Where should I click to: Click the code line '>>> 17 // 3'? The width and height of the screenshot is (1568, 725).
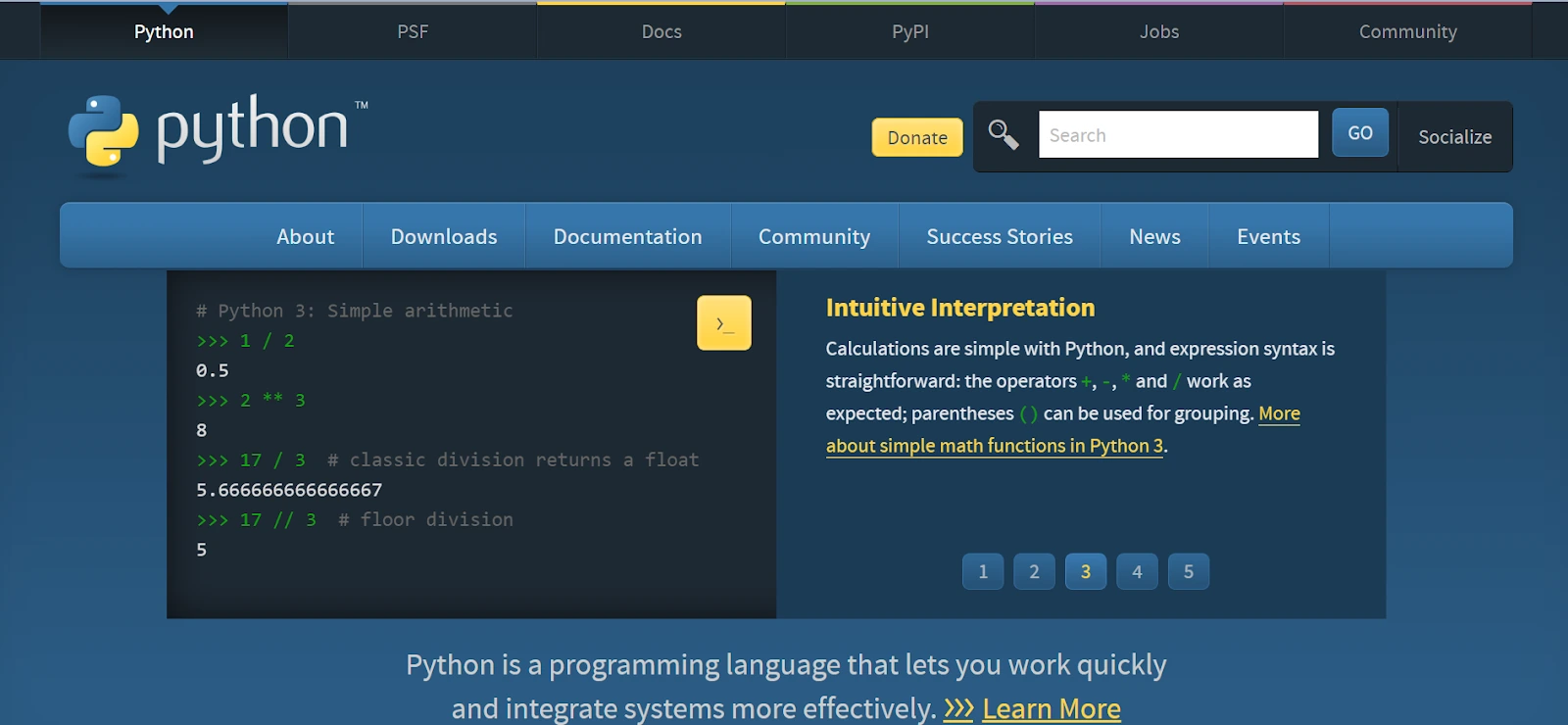(256, 519)
